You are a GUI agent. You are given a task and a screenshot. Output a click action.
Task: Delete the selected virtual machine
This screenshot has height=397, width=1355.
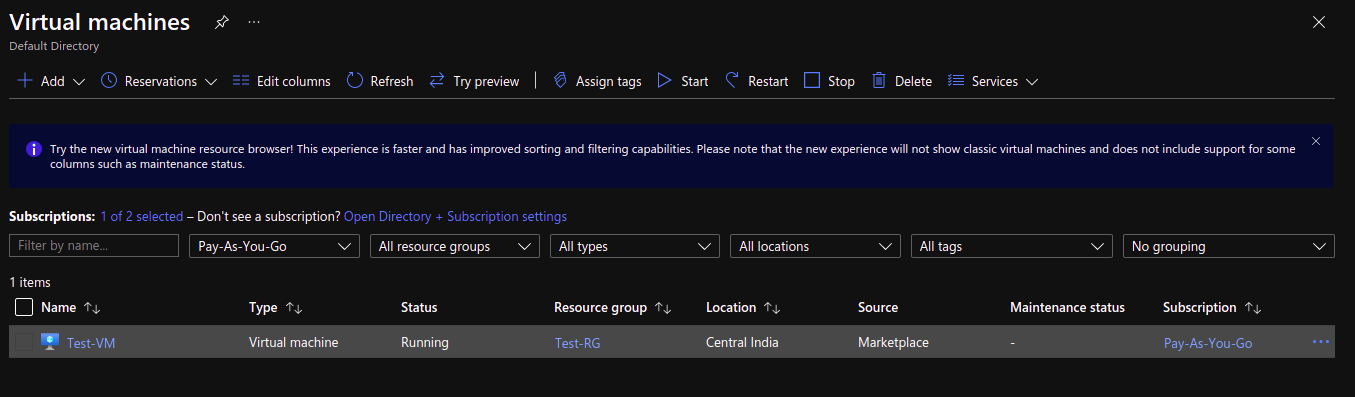pyautogui.click(x=902, y=81)
